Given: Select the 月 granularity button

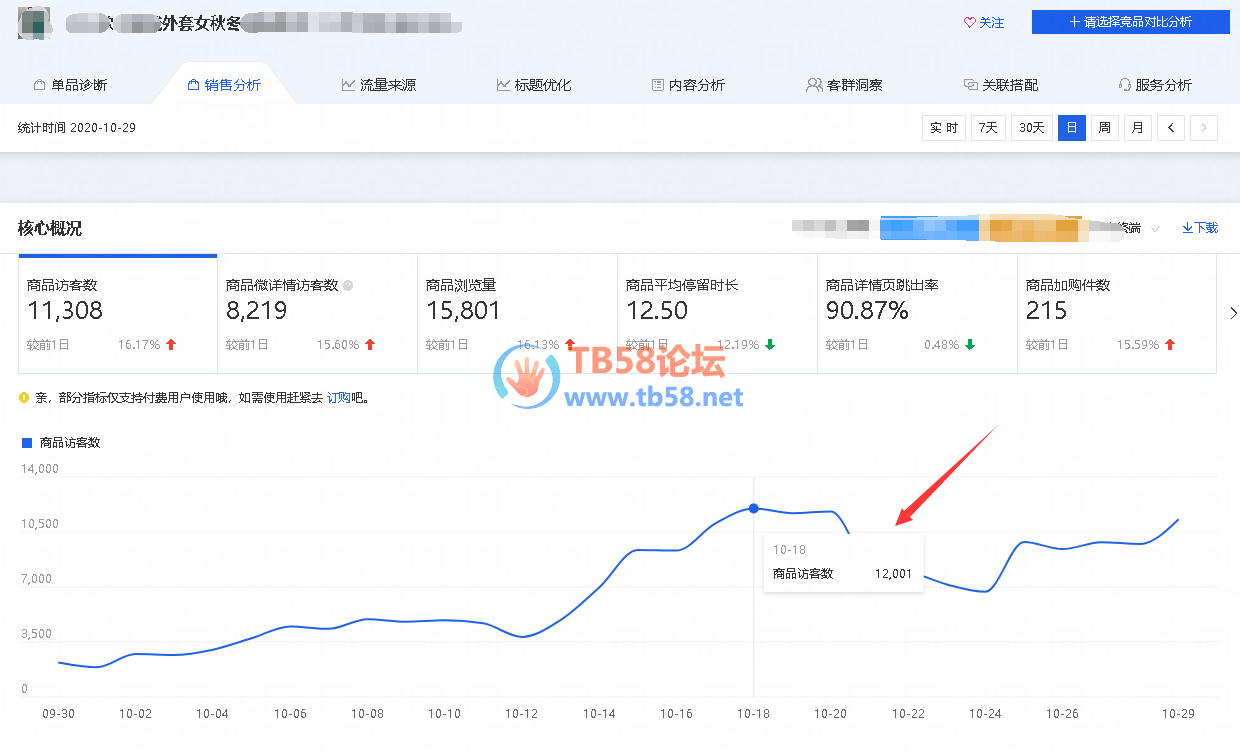Looking at the screenshot, I should coord(1138,128).
